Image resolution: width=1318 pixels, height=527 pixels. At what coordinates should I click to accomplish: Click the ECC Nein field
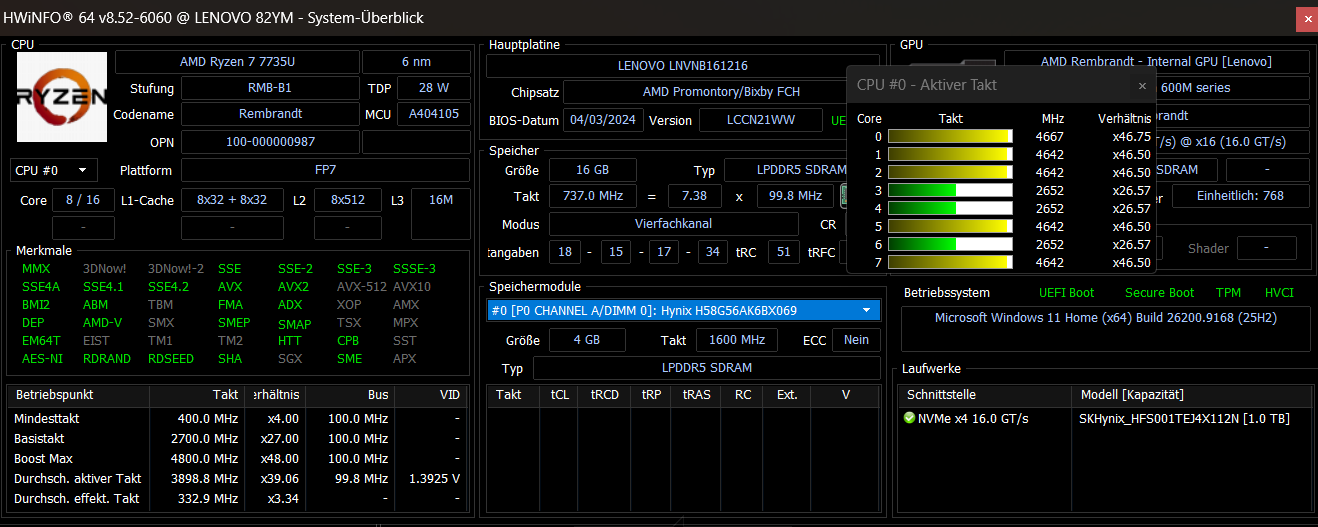tap(856, 340)
